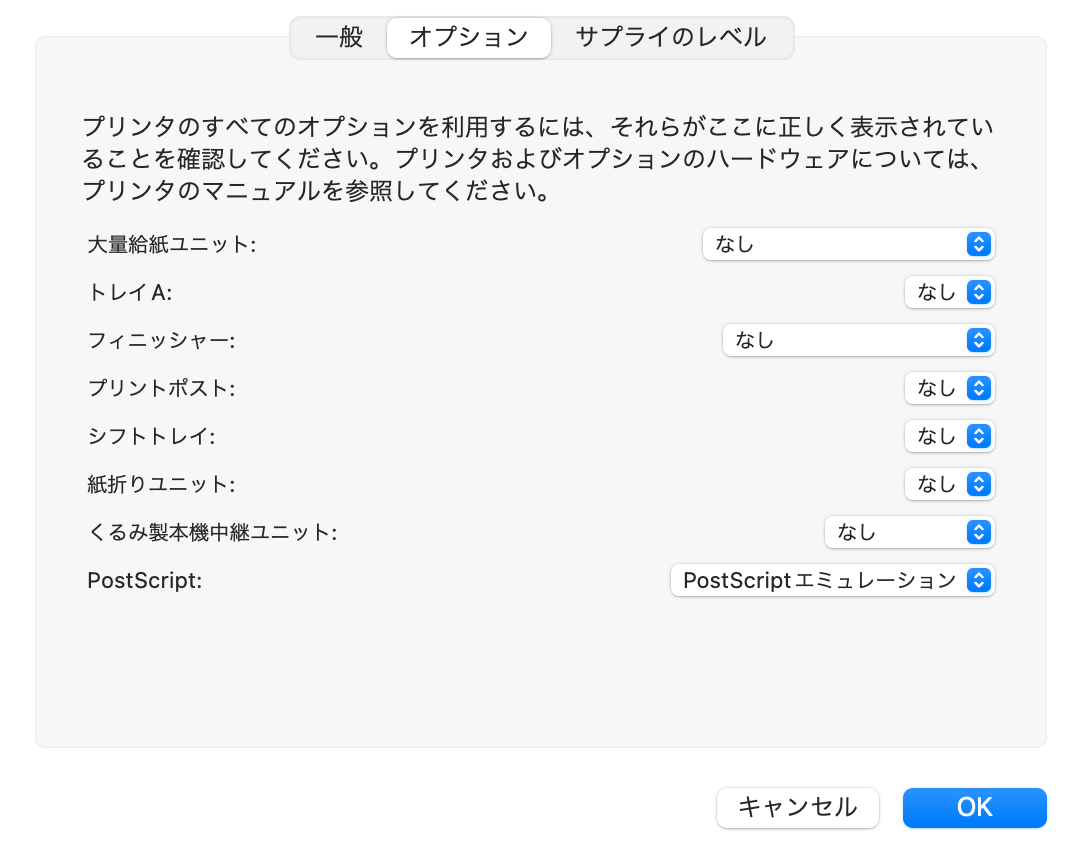Click the キャンセル button
Image resolution: width=1081 pixels, height=860 pixels.
tap(797, 808)
